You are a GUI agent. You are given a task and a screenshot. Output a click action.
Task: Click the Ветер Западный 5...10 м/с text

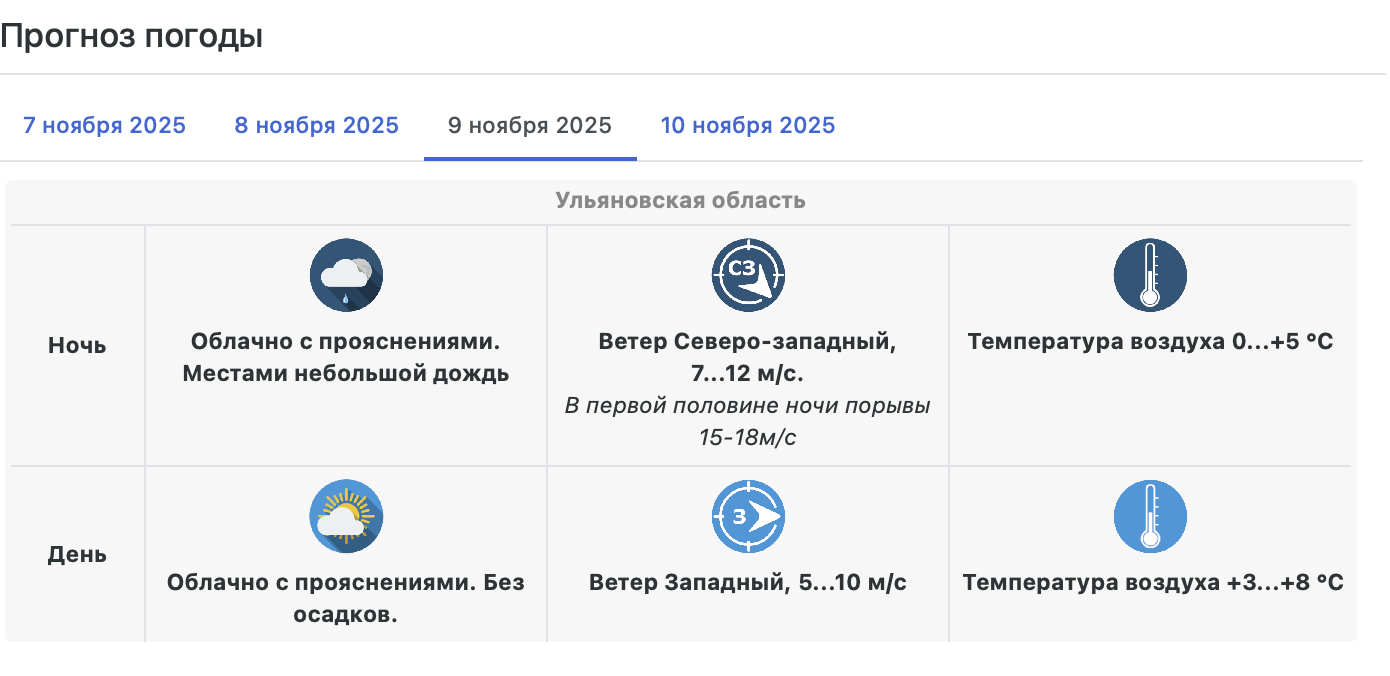[748, 582]
